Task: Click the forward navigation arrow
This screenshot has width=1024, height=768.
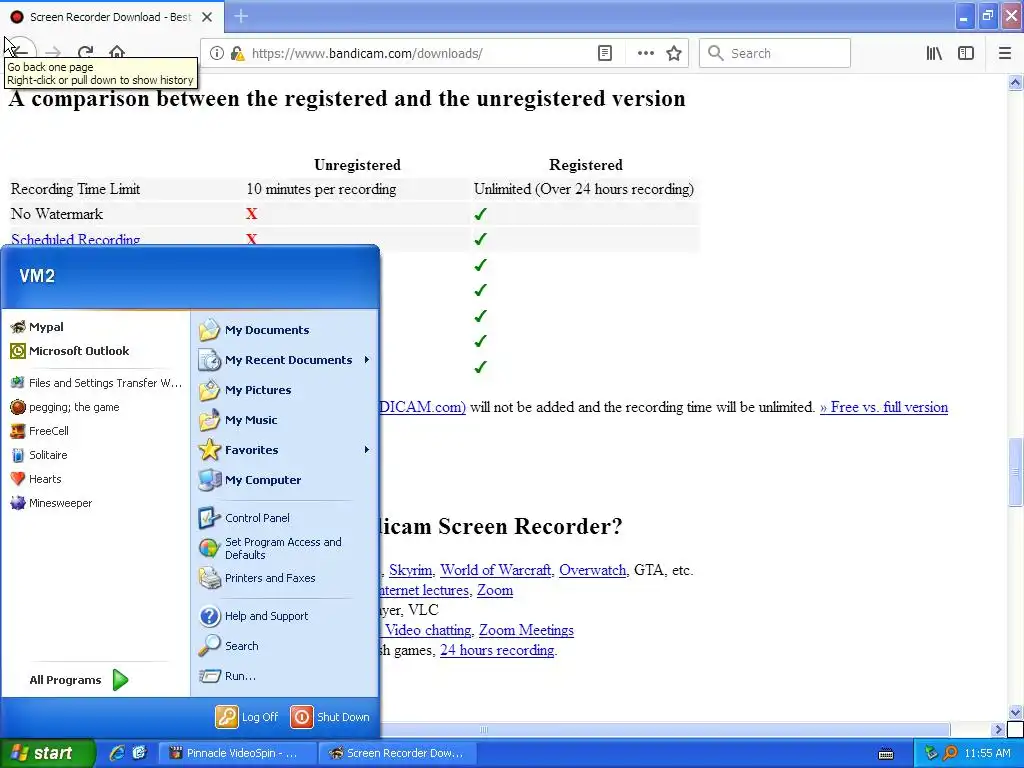Action: pyautogui.click(x=53, y=53)
